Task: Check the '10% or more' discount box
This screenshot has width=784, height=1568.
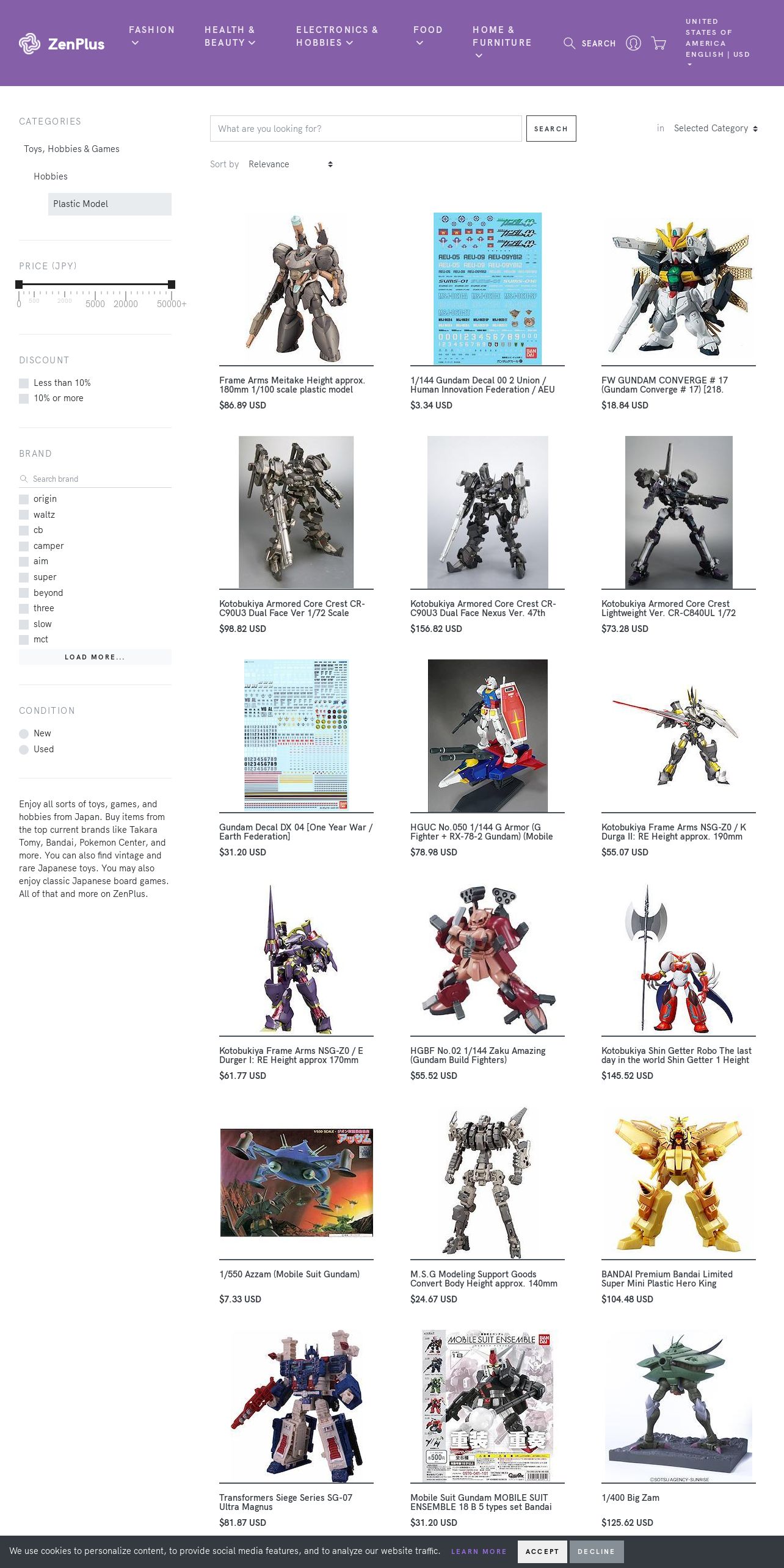Action: point(24,398)
